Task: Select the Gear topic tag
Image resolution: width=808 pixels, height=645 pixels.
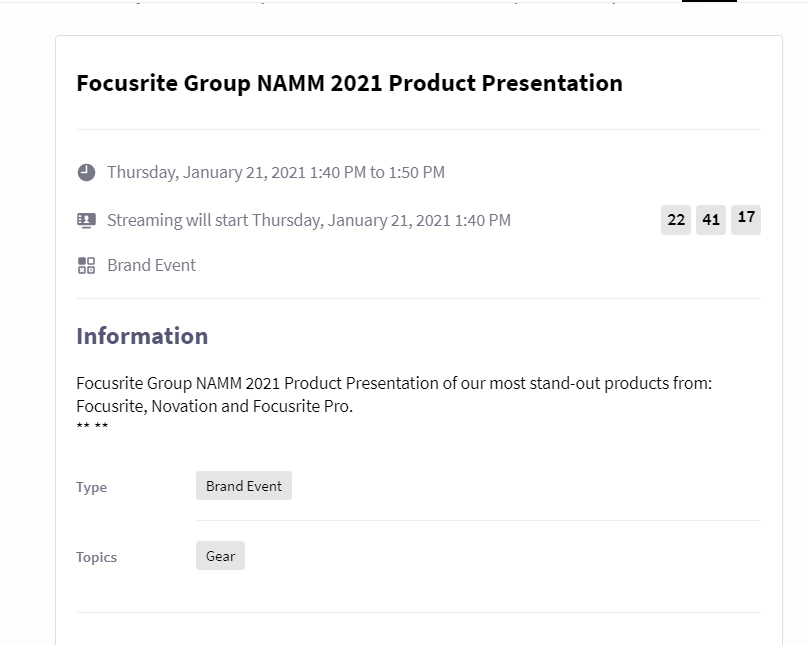Action: (220, 556)
